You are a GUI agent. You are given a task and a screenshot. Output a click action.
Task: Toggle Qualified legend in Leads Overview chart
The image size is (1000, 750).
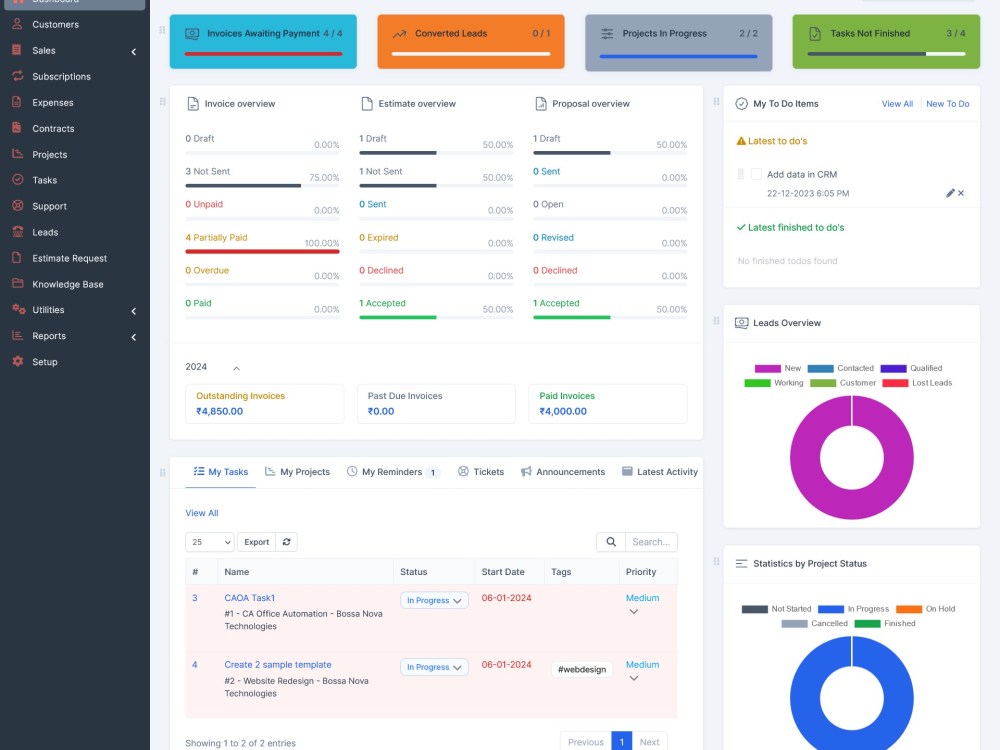pos(911,369)
